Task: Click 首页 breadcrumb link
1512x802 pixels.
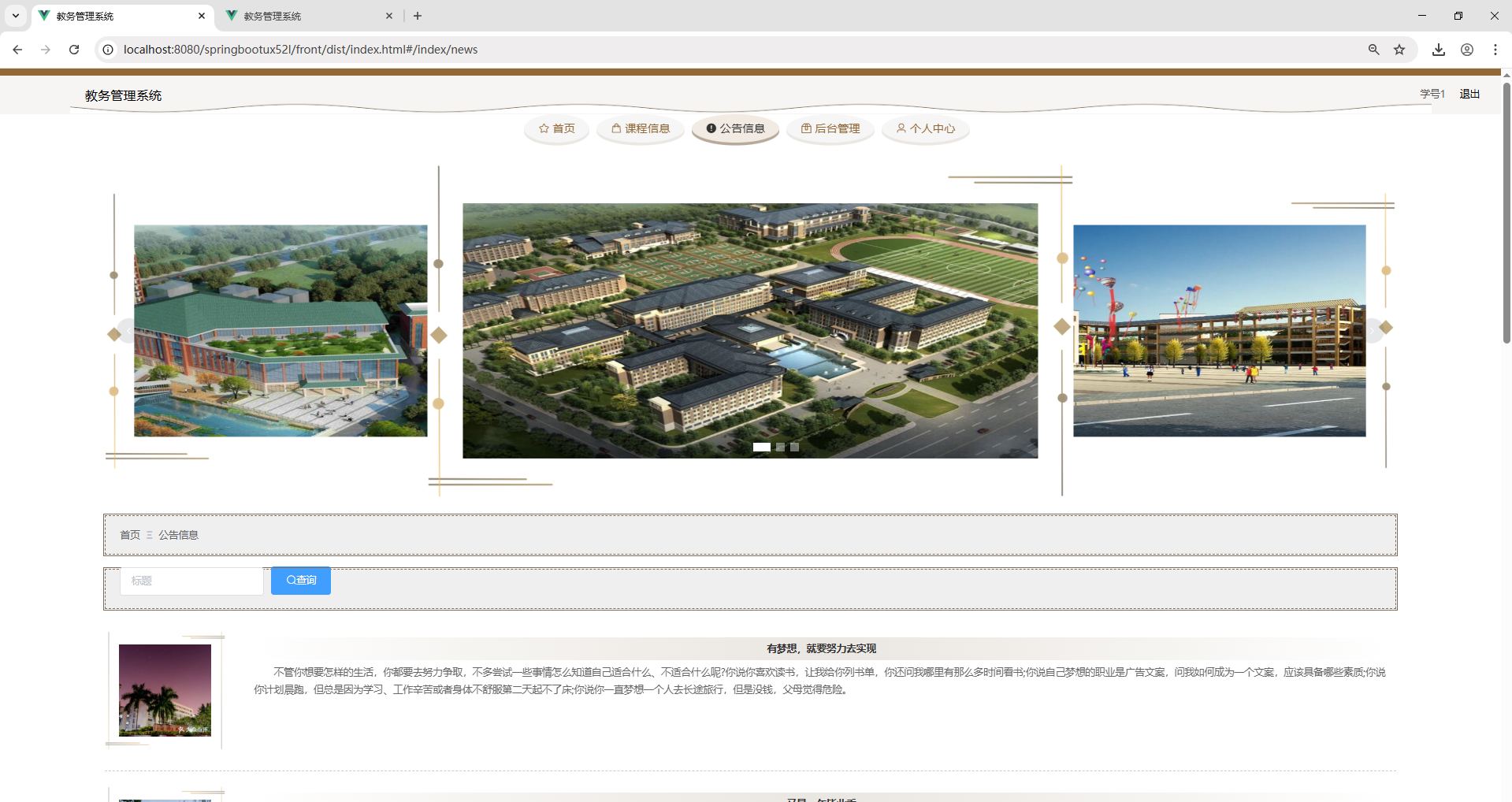Action: point(130,535)
